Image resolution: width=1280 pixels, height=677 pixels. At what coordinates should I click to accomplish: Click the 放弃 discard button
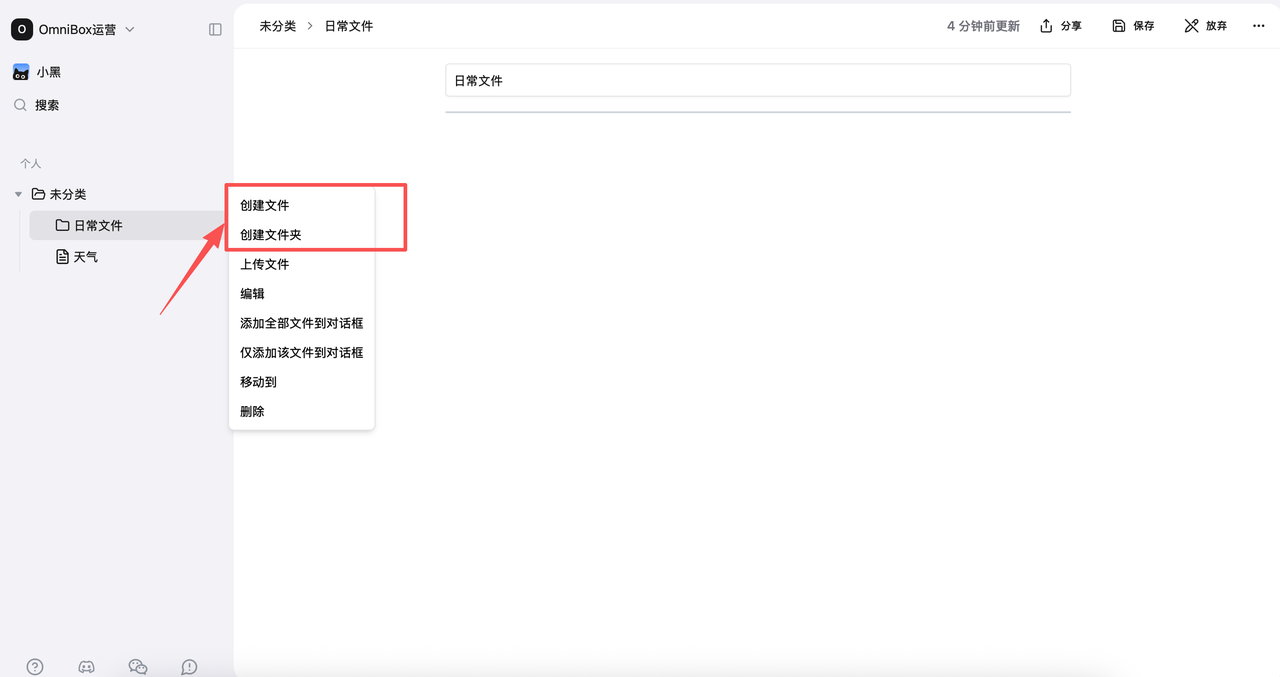coord(1205,26)
